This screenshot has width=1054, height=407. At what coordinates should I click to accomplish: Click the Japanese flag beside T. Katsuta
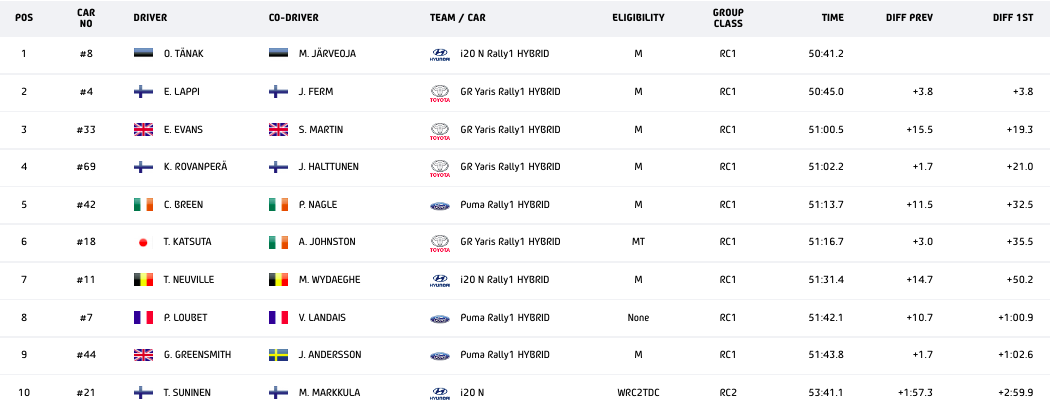[143, 242]
